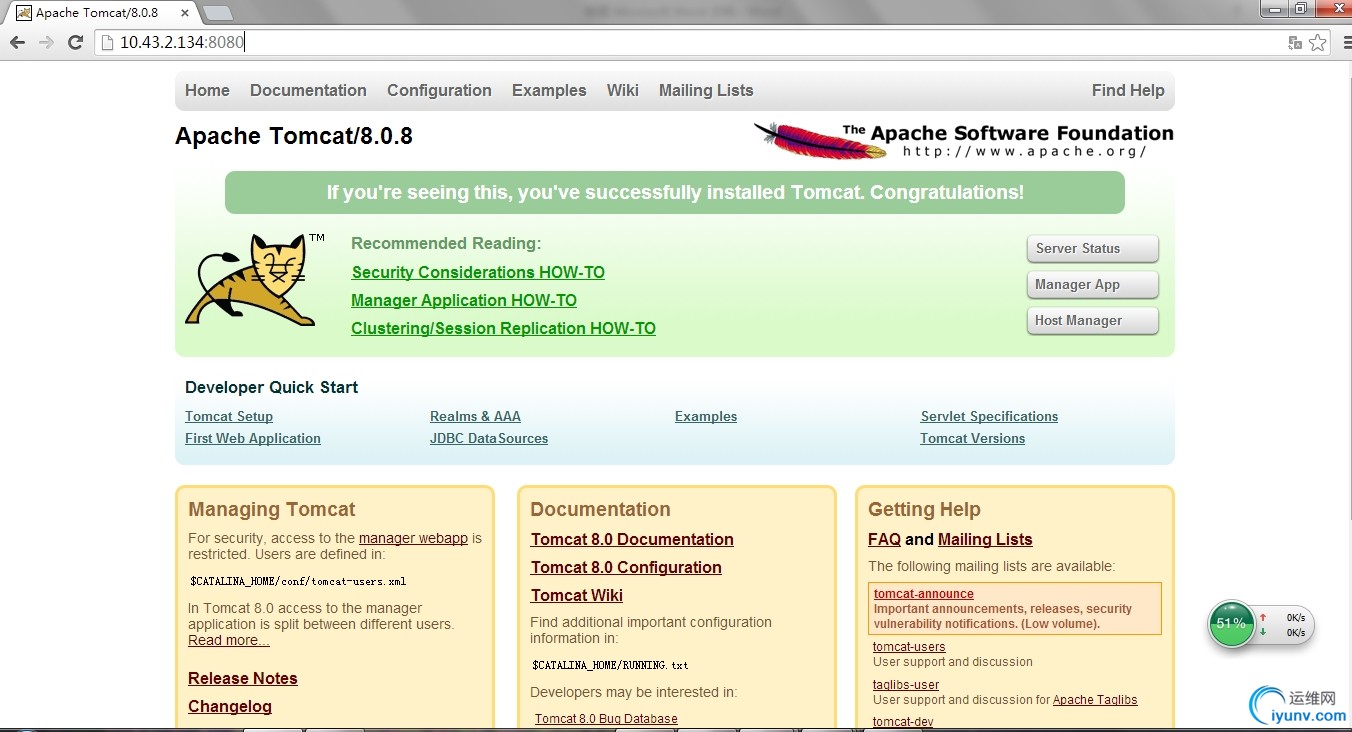Image resolution: width=1352 pixels, height=732 pixels.
Task: Open the Manager App button
Action: (x=1092, y=284)
